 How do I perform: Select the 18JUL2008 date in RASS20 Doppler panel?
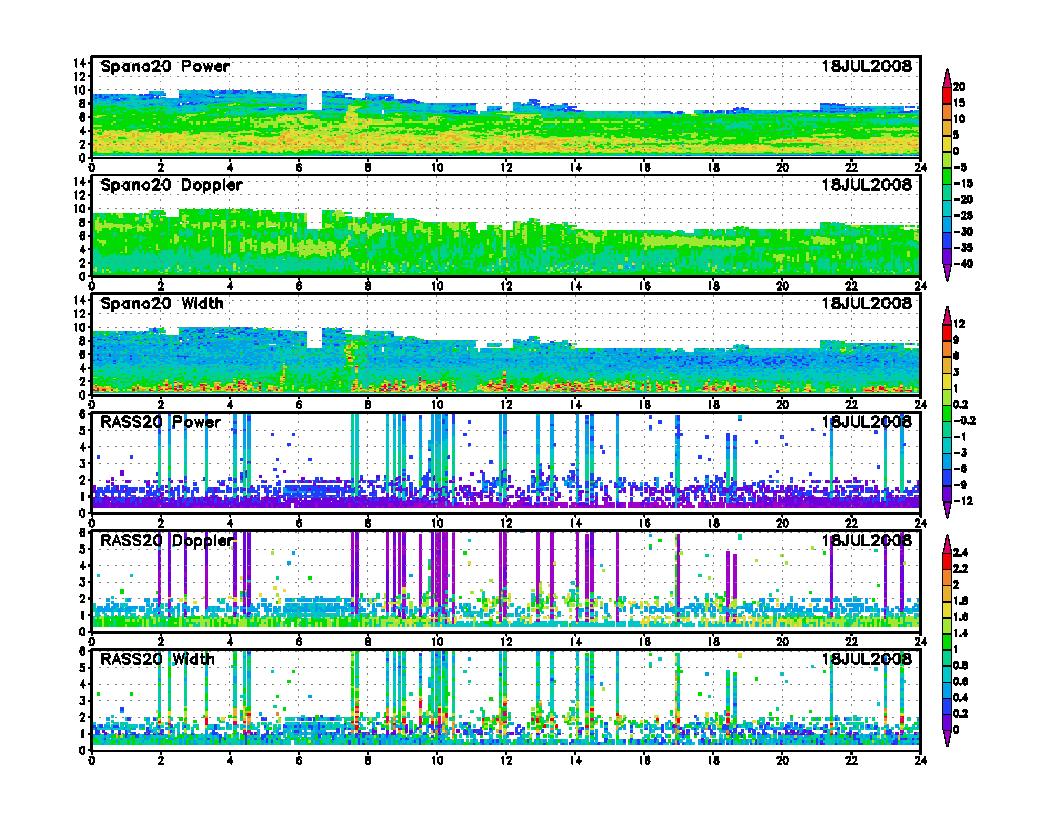click(x=866, y=541)
